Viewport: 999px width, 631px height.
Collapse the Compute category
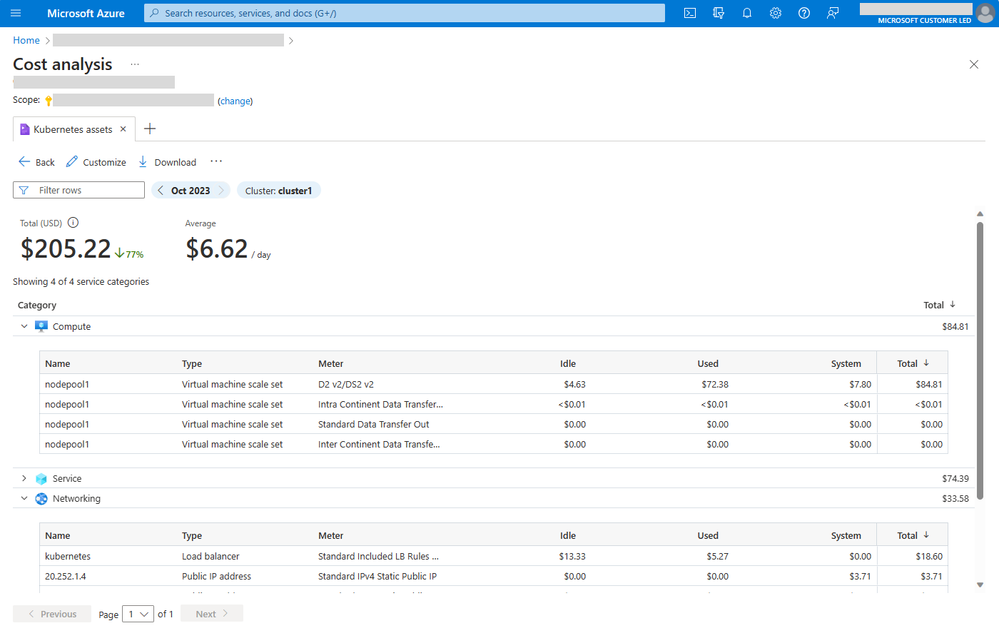tap(24, 326)
